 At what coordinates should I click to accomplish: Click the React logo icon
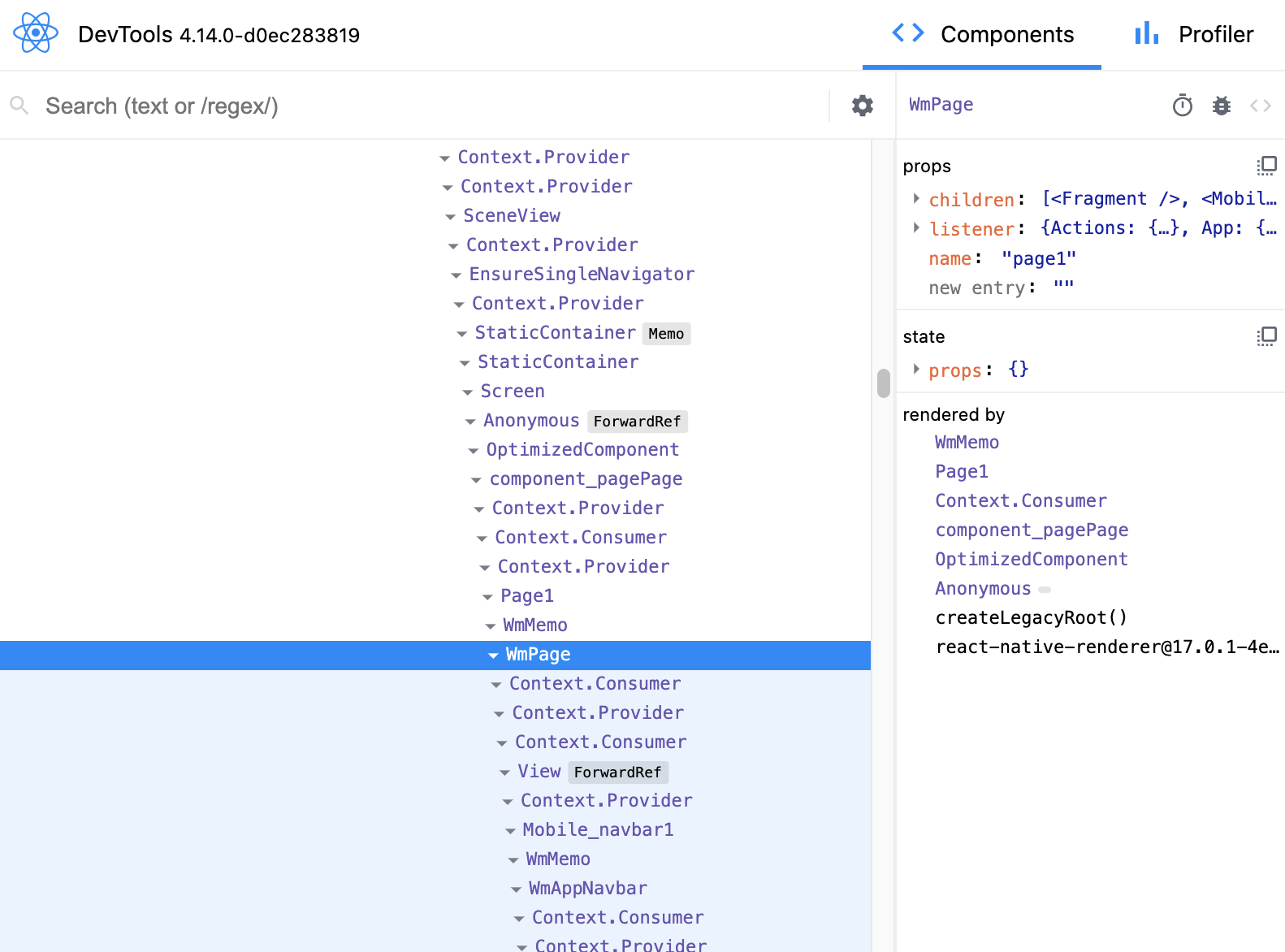[36, 34]
